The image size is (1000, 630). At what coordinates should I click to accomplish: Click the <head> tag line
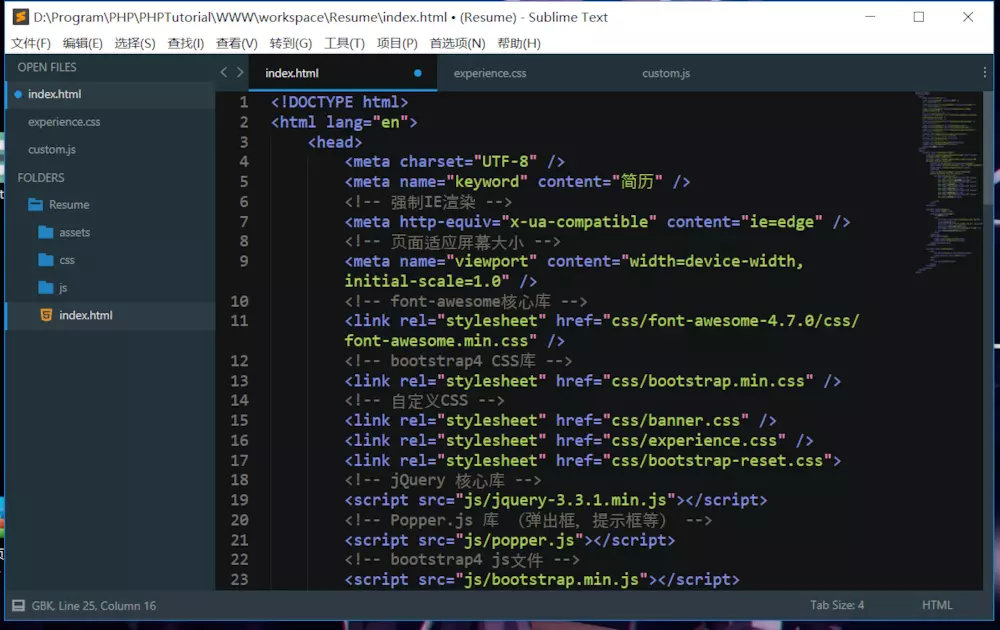point(335,142)
